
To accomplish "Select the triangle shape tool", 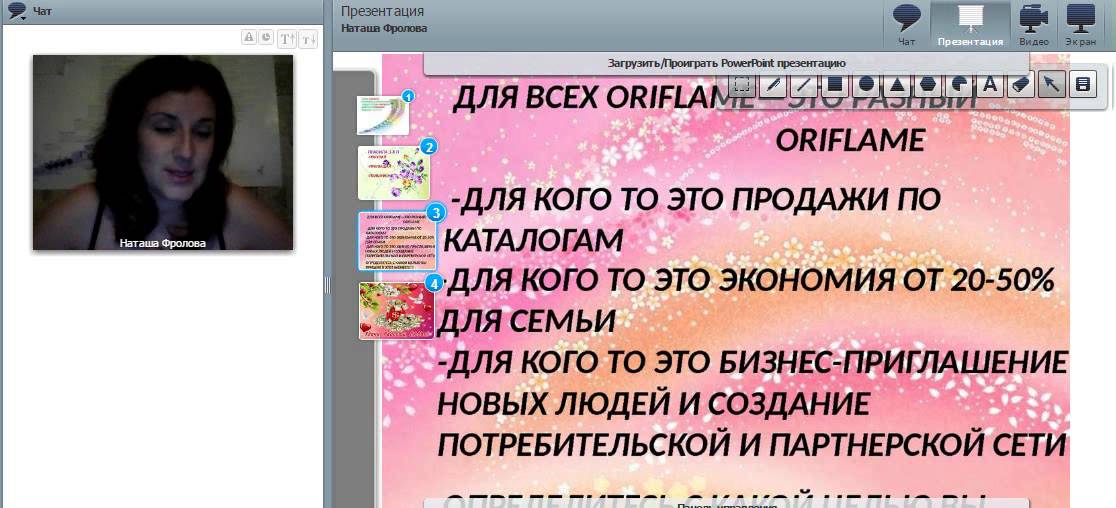I will pos(897,85).
